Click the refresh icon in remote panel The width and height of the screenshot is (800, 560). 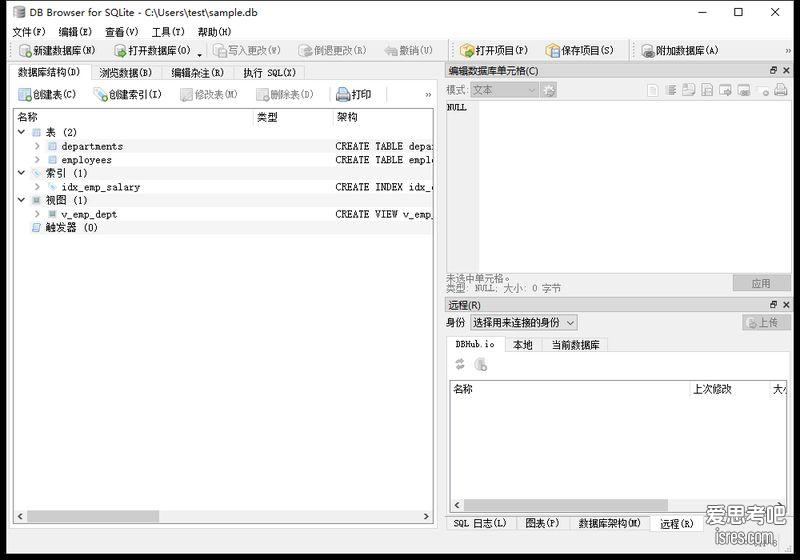[460, 364]
